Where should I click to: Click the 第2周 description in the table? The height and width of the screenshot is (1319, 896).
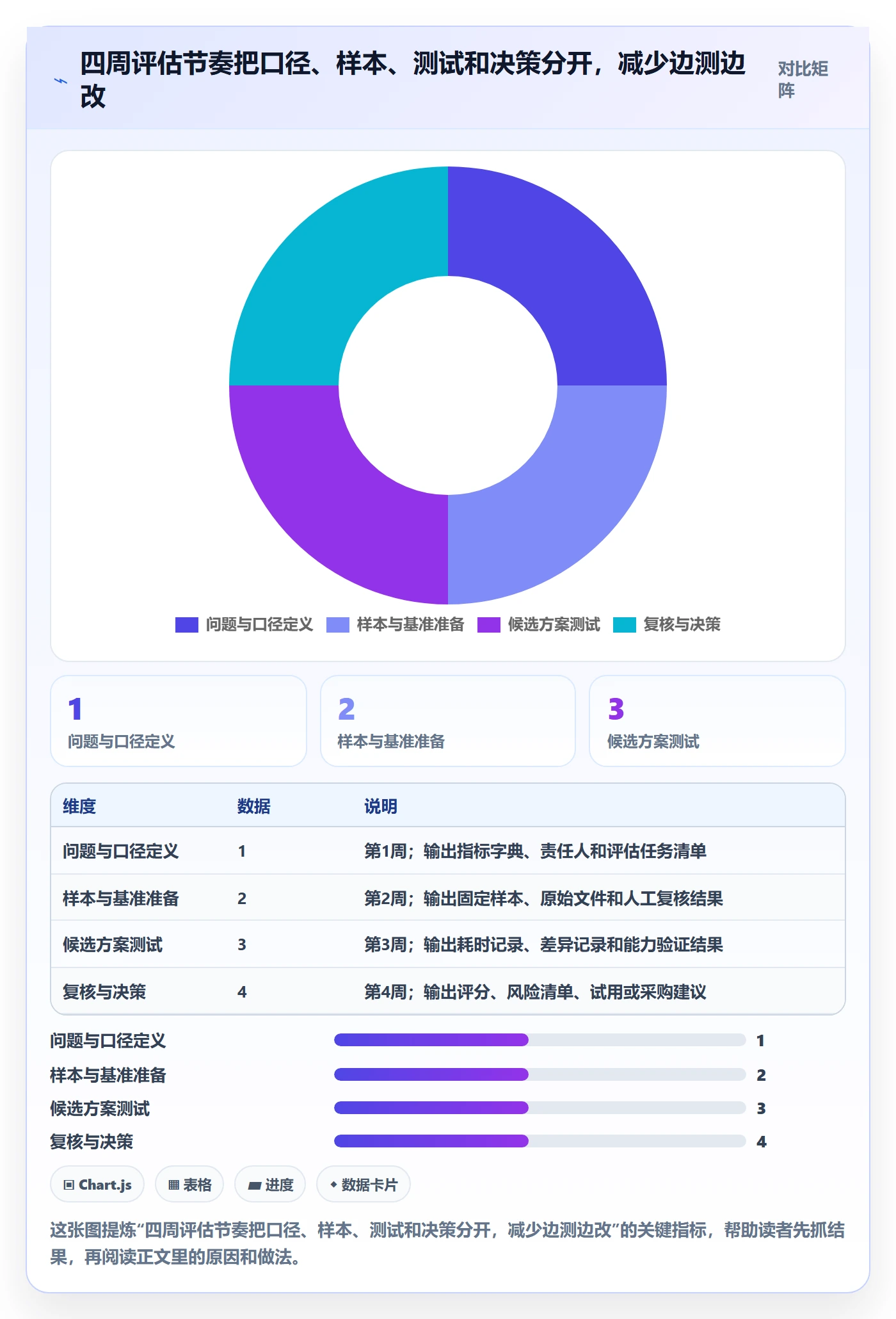click(x=544, y=898)
